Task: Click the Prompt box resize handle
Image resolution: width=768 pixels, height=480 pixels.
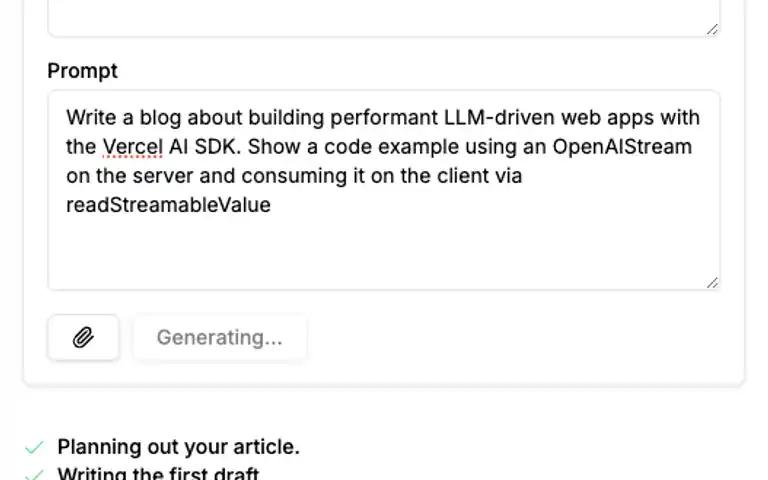Action: [713, 283]
